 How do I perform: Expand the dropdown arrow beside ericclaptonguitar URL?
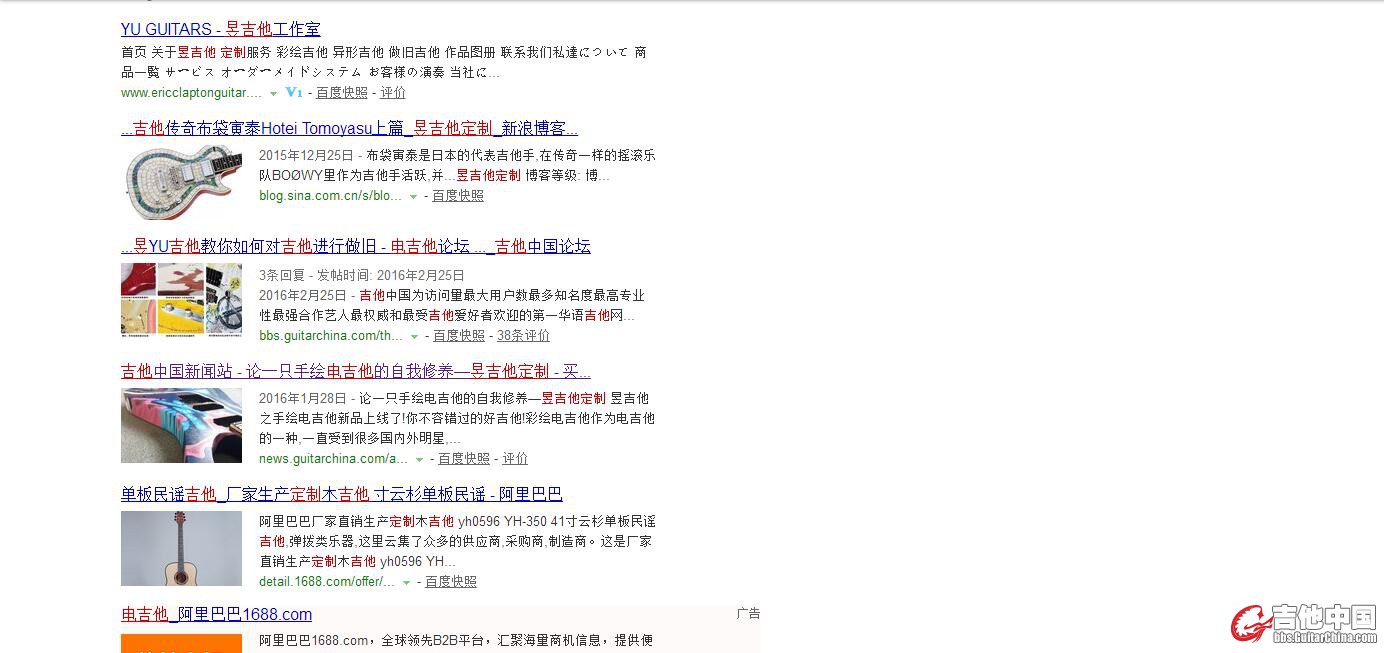click(273, 93)
